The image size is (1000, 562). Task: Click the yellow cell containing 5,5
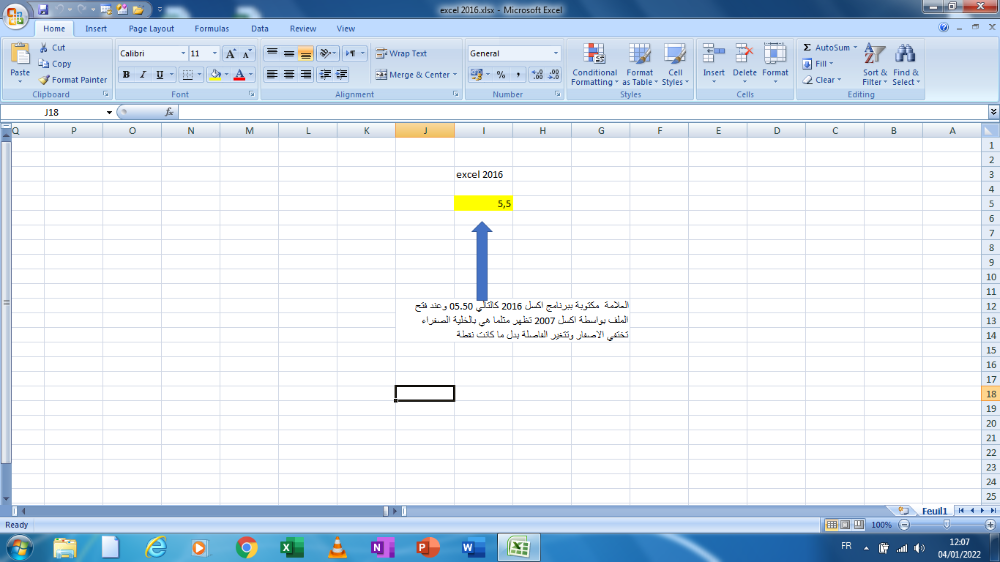pos(483,203)
